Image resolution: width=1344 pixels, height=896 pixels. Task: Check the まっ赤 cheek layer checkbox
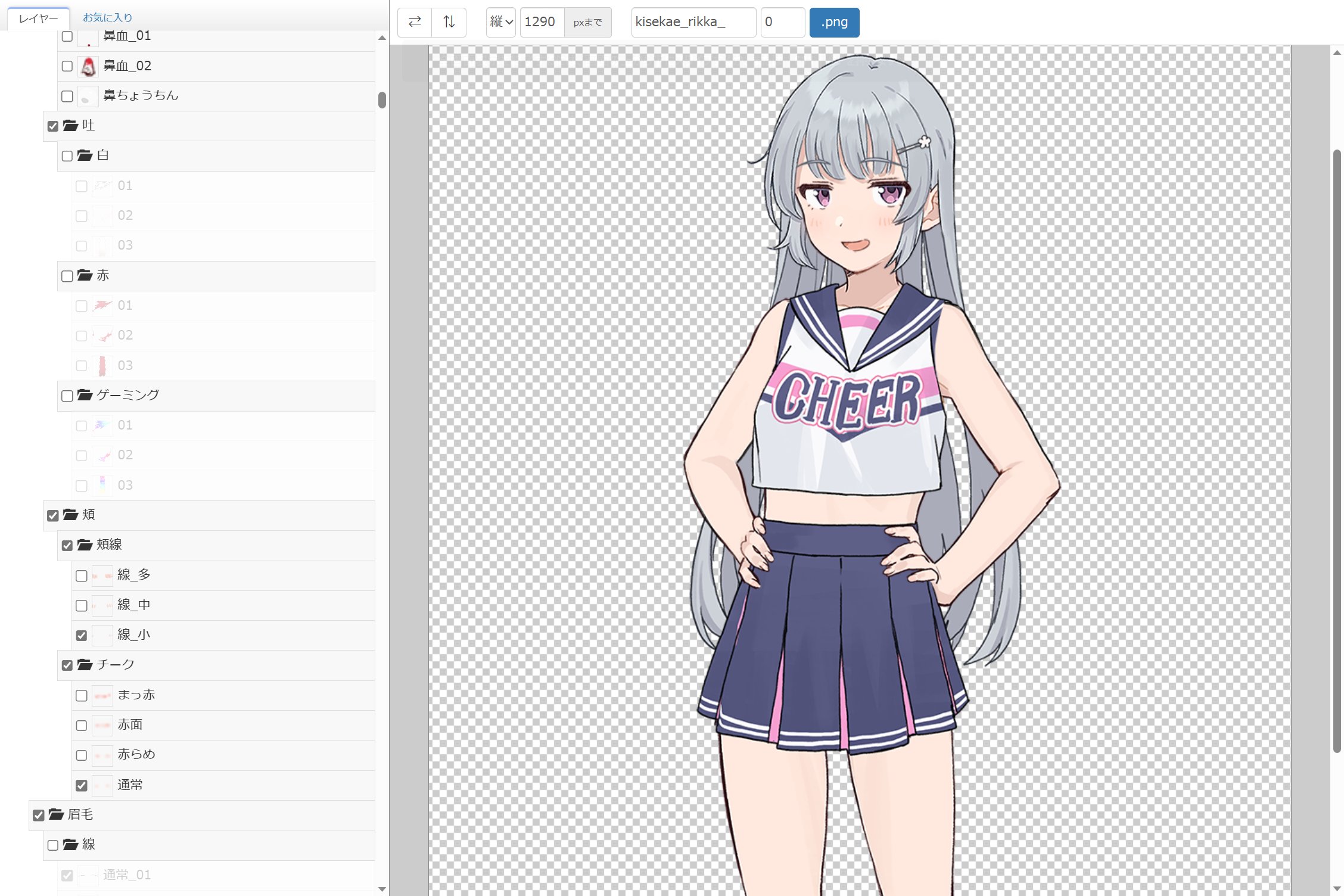point(82,695)
